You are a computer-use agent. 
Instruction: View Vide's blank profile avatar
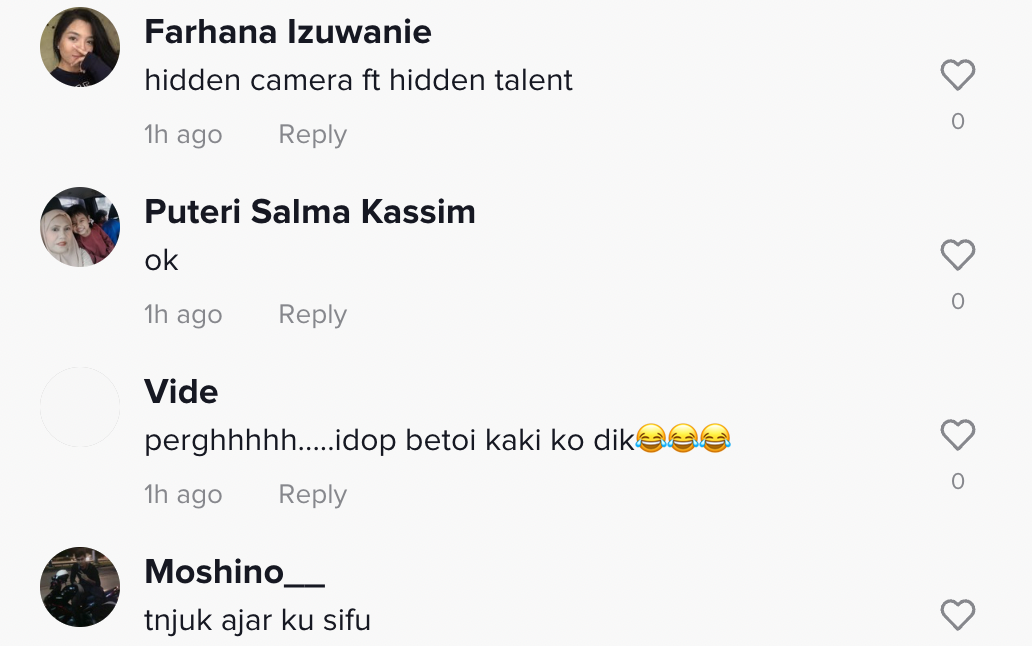point(80,407)
